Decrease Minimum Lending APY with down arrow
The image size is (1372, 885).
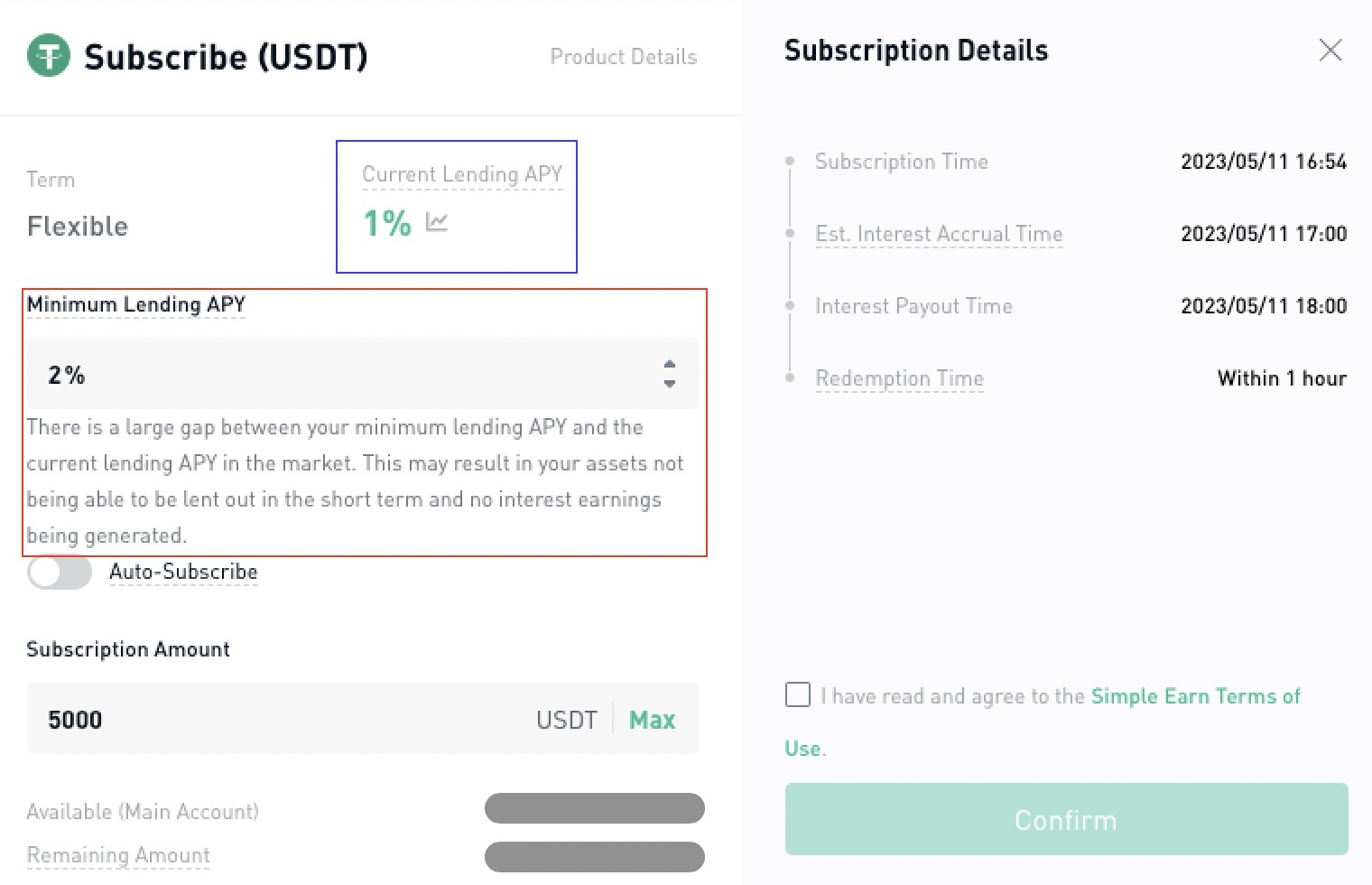coord(669,384)
